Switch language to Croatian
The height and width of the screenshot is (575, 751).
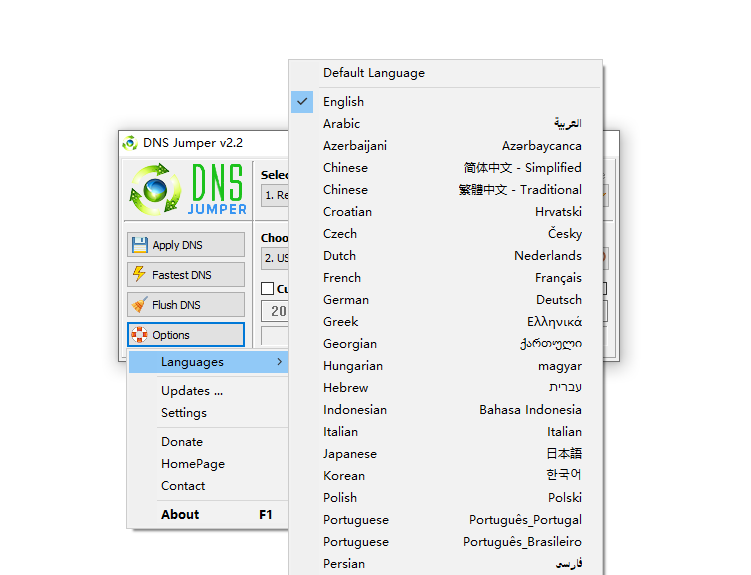[445, 212]
